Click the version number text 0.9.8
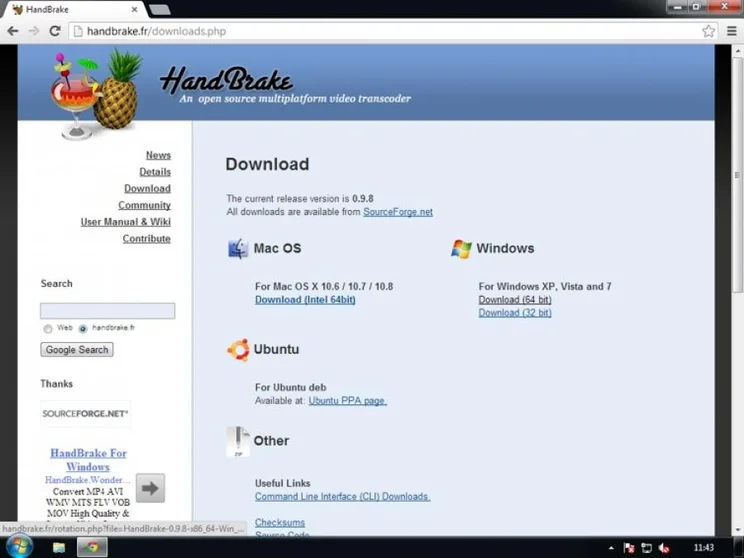The height and width of the screenshot is (558, 744). coord(363,199)
